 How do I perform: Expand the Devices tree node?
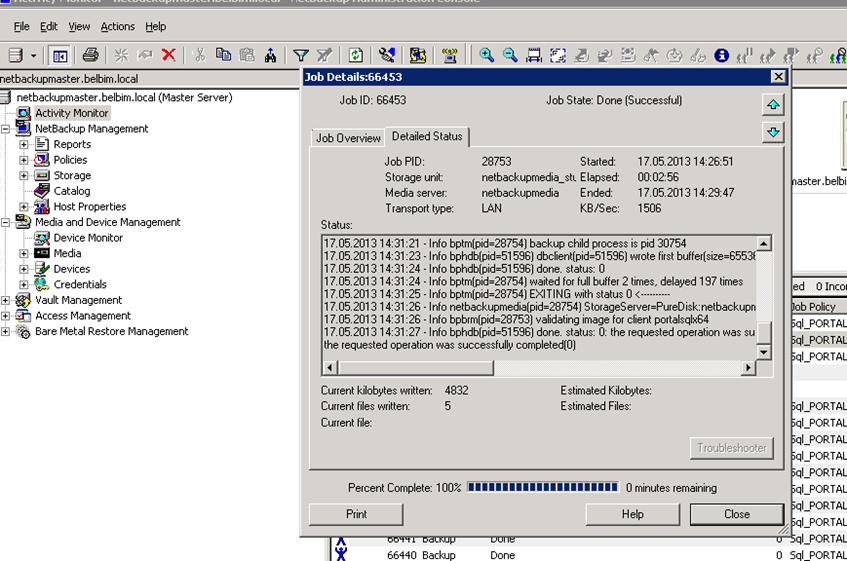[24, 269]
